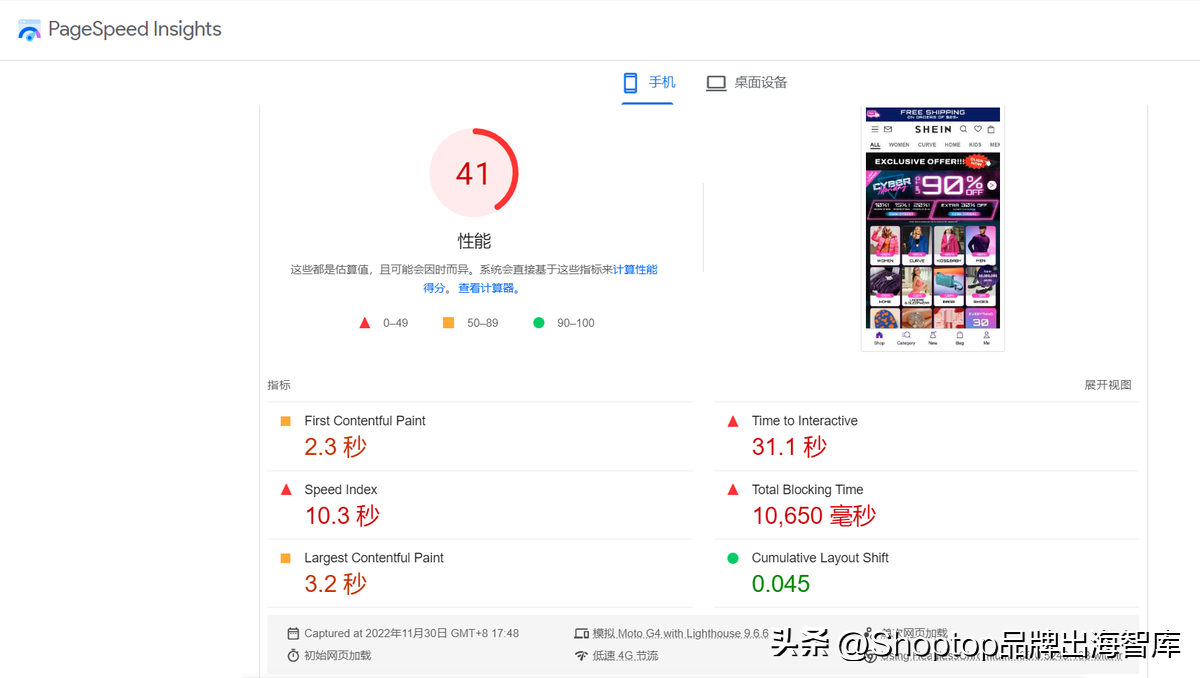Click the green circle beside Cumulative Layout Shift

click(733, 558)
